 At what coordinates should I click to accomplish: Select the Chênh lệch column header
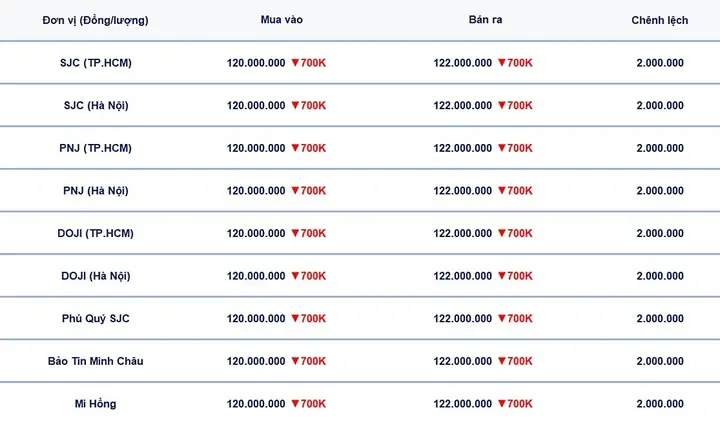[659, 20]
